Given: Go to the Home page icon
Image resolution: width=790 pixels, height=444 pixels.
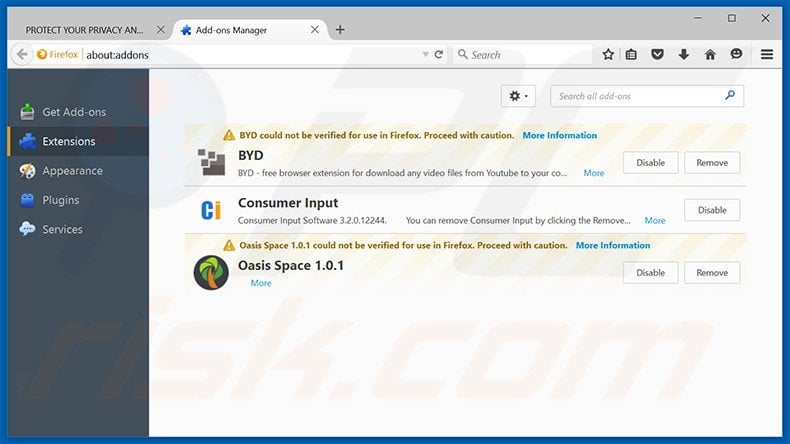Looking at the screenshot, I should 710,54.
